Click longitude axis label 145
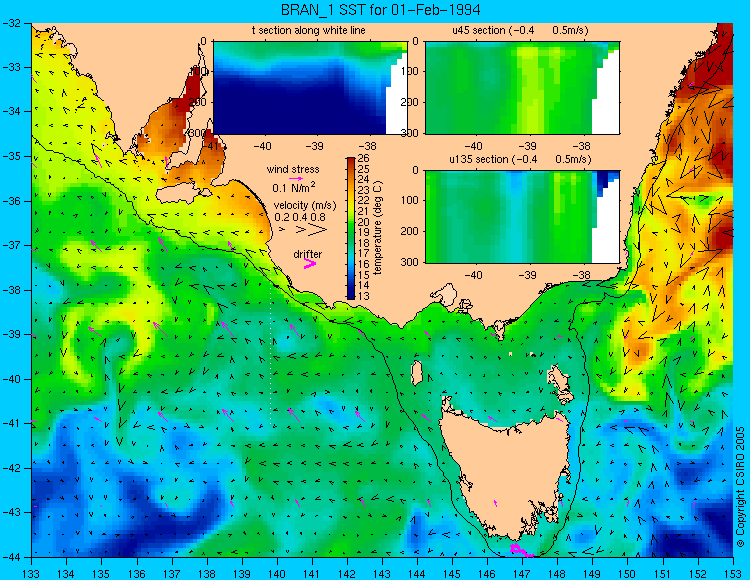 tap(452, 573)
